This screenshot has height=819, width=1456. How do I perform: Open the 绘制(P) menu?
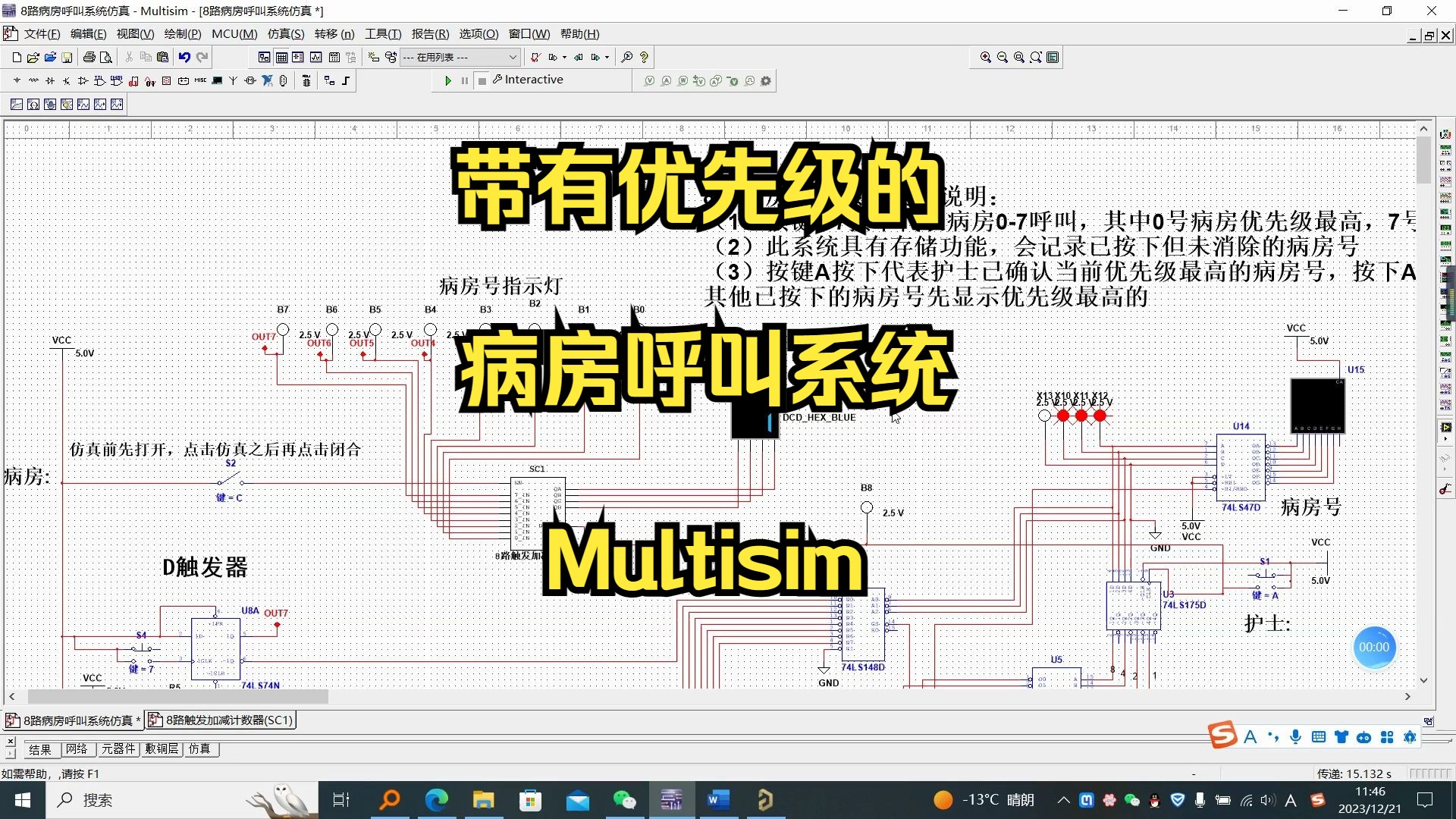click(x=183, y=34)
